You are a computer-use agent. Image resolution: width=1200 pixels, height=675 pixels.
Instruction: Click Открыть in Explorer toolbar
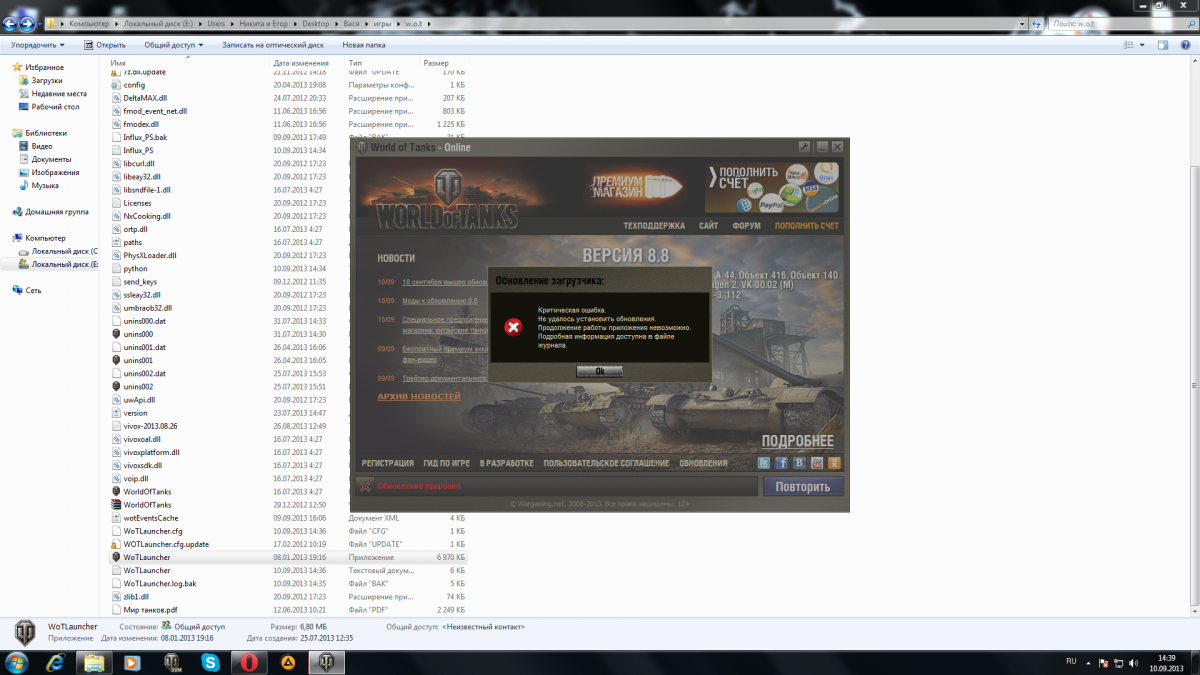[x=105, y=45]
